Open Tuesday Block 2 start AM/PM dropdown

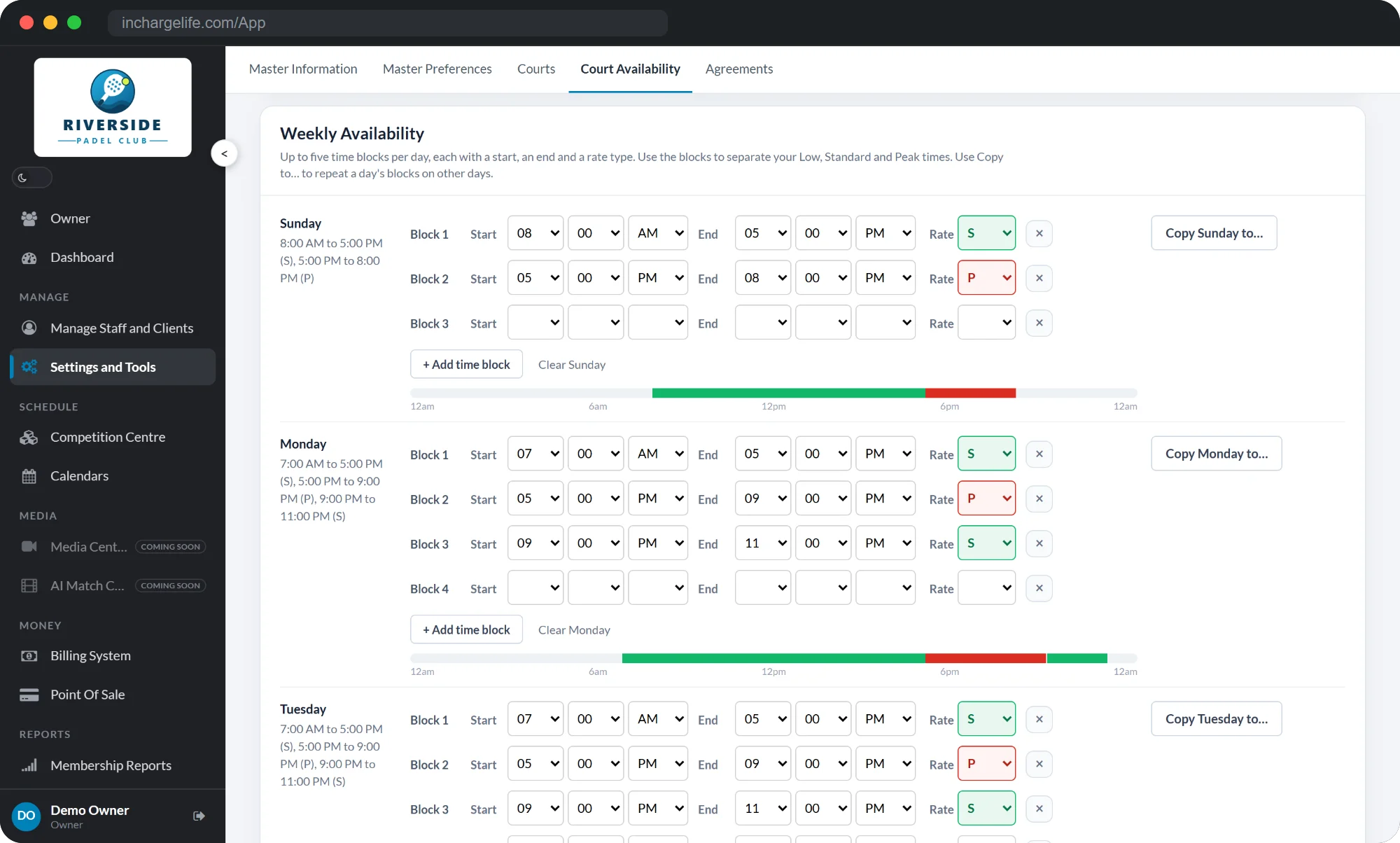(658, 764)
